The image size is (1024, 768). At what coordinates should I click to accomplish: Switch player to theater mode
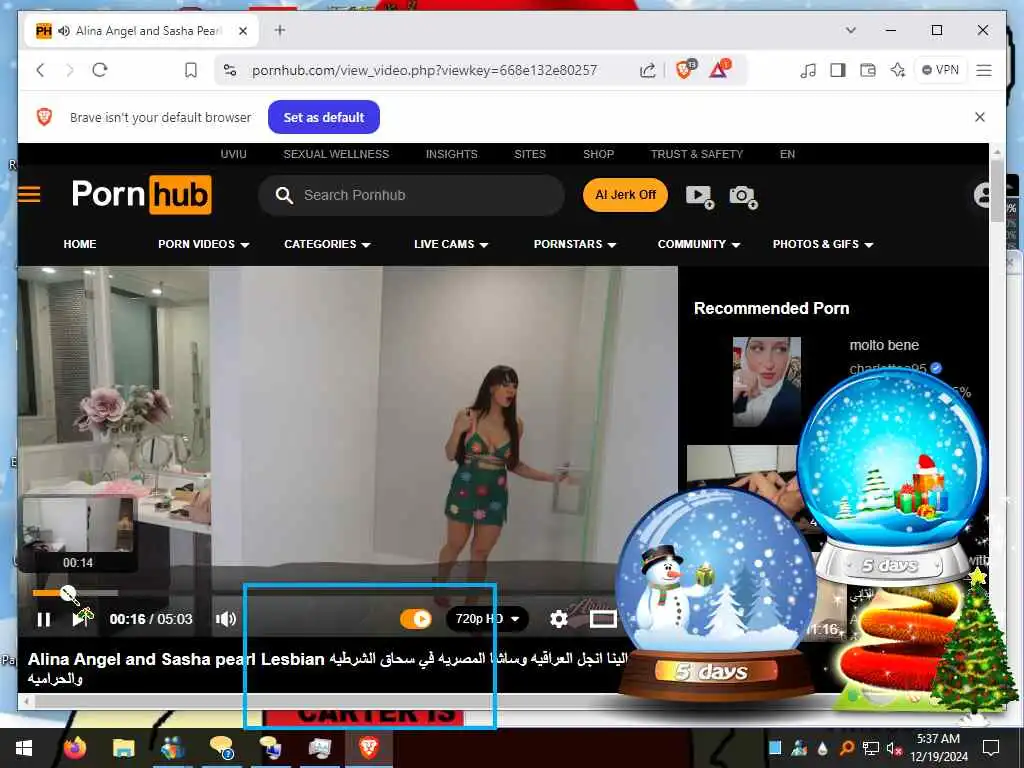point(603,618)
